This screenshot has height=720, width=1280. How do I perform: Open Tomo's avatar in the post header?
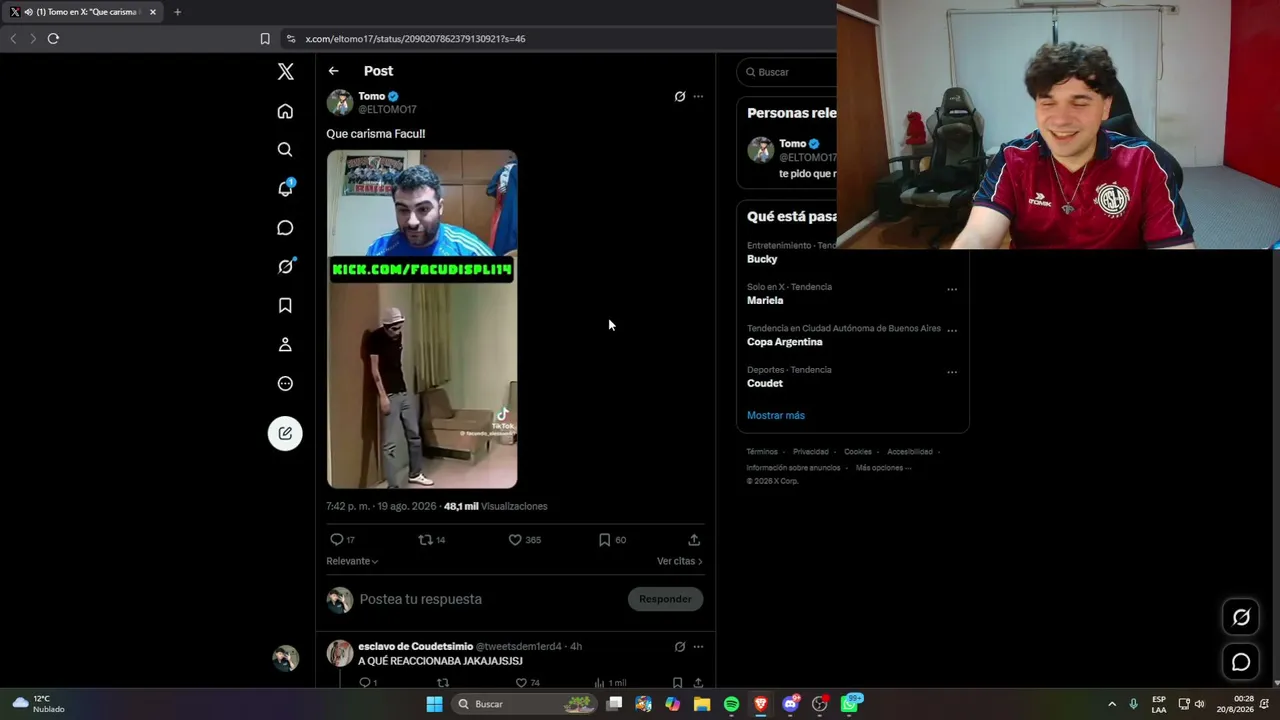tap(340, 103)
